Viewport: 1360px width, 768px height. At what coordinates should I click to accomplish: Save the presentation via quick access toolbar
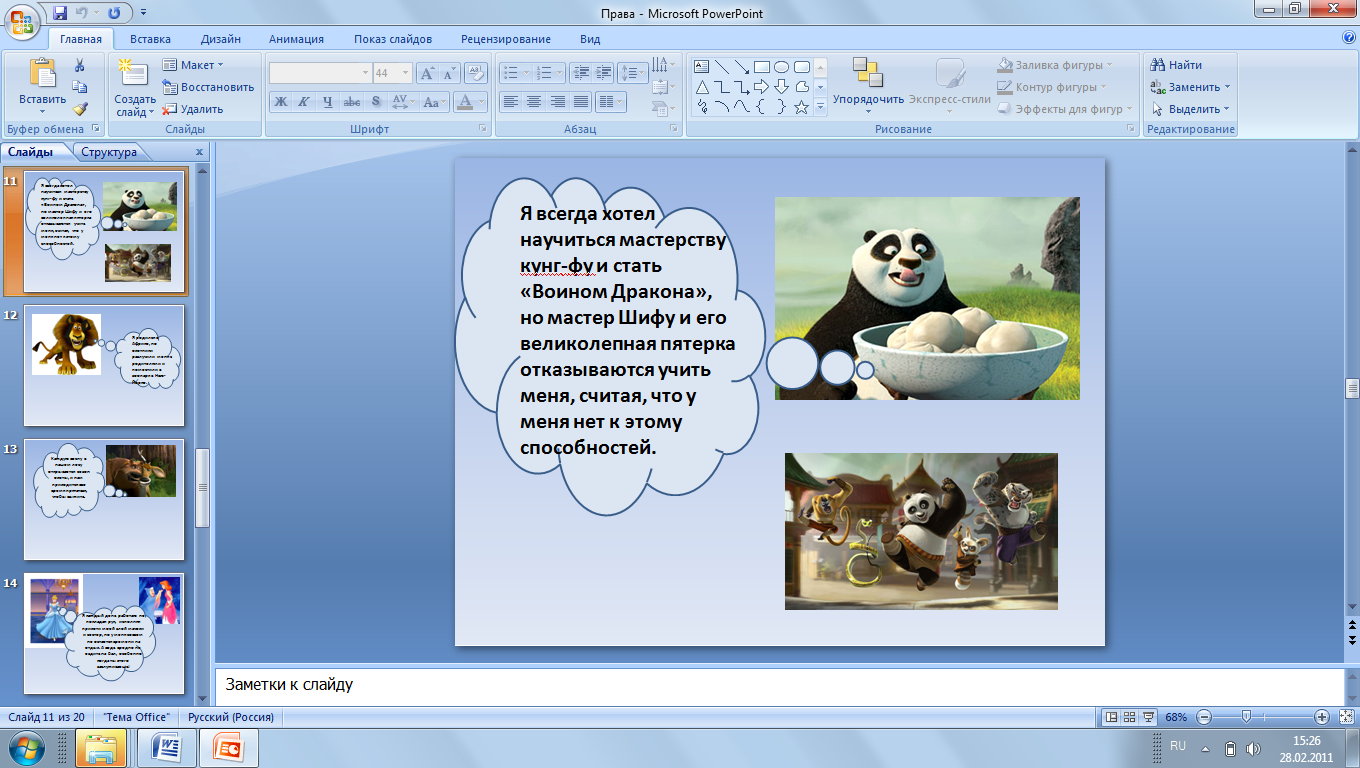pyautogui.click(x=60, y=13)
